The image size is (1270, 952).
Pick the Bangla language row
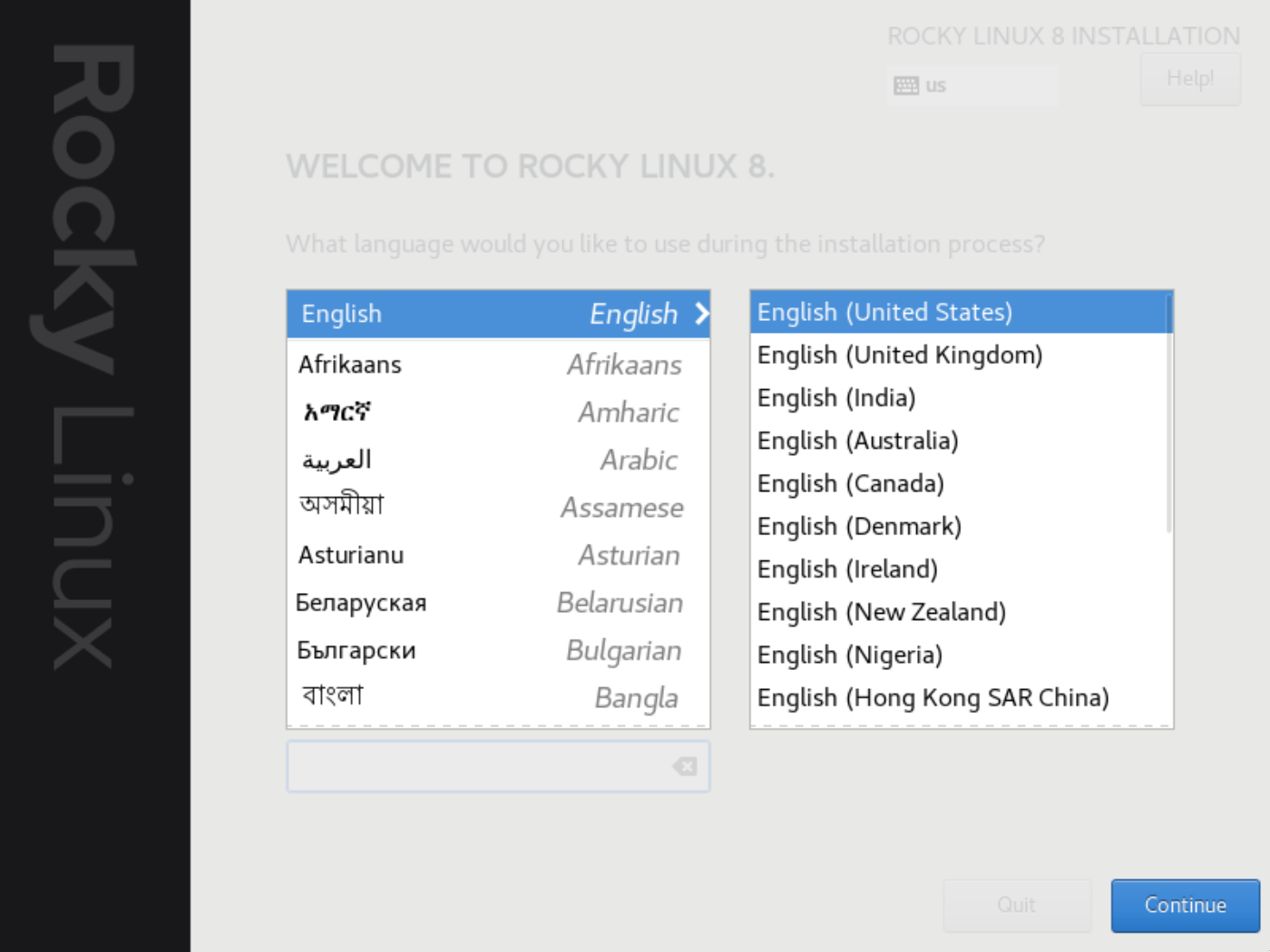[x=498, y=698]
